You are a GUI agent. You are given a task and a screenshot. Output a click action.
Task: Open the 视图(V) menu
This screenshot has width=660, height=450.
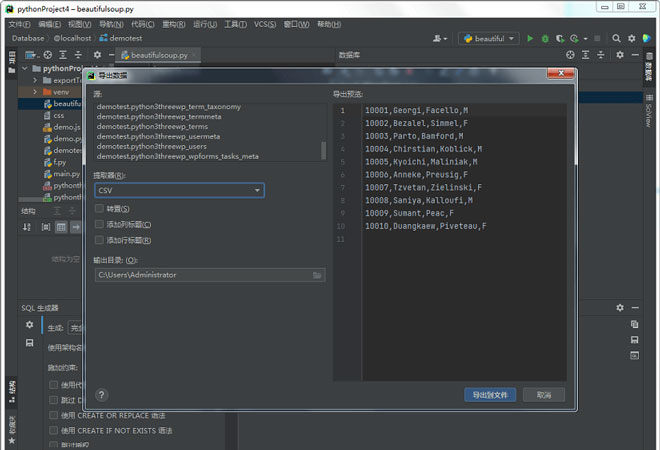click(80, 24)
